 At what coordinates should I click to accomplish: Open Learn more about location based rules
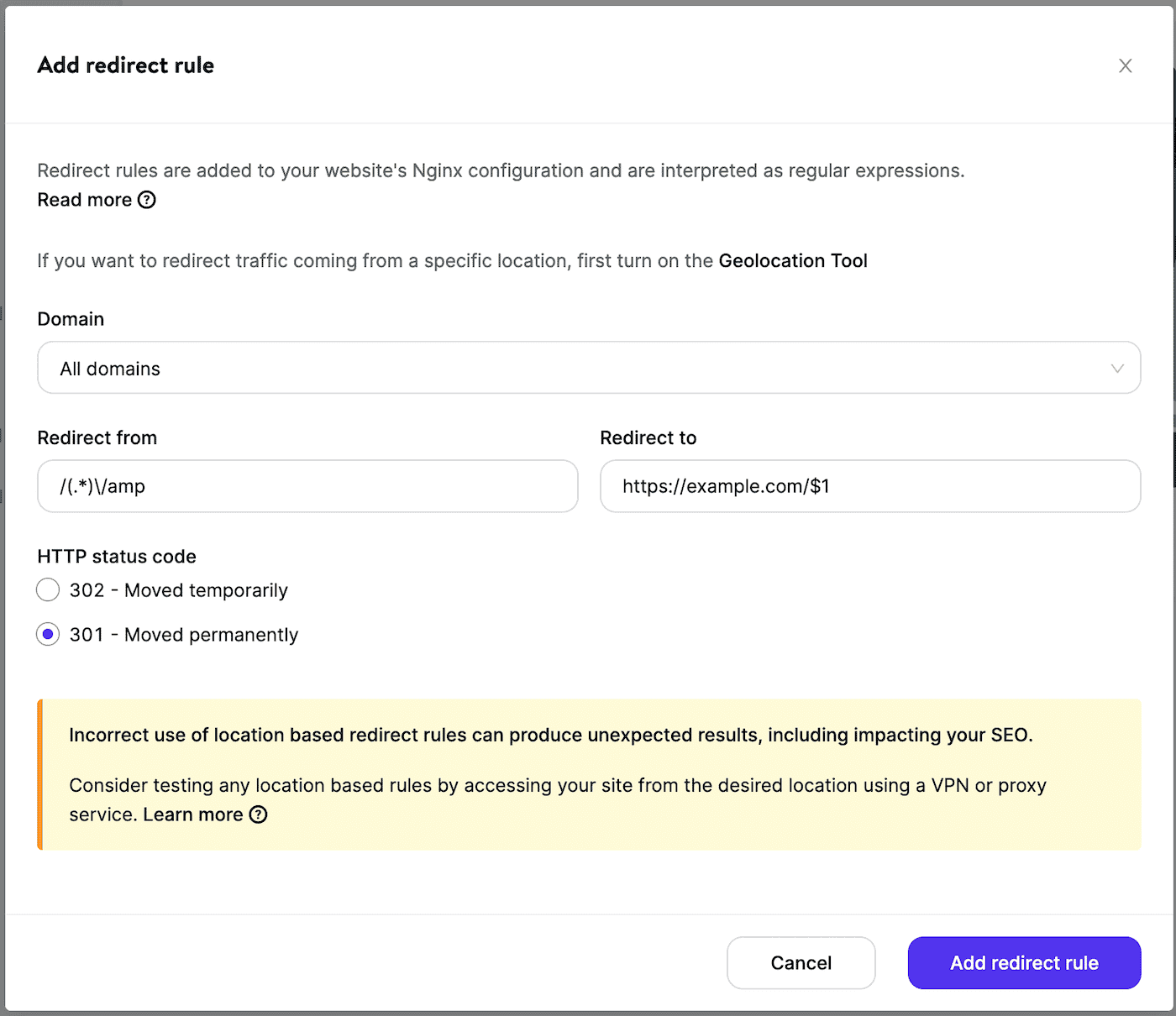coord(194,814)
